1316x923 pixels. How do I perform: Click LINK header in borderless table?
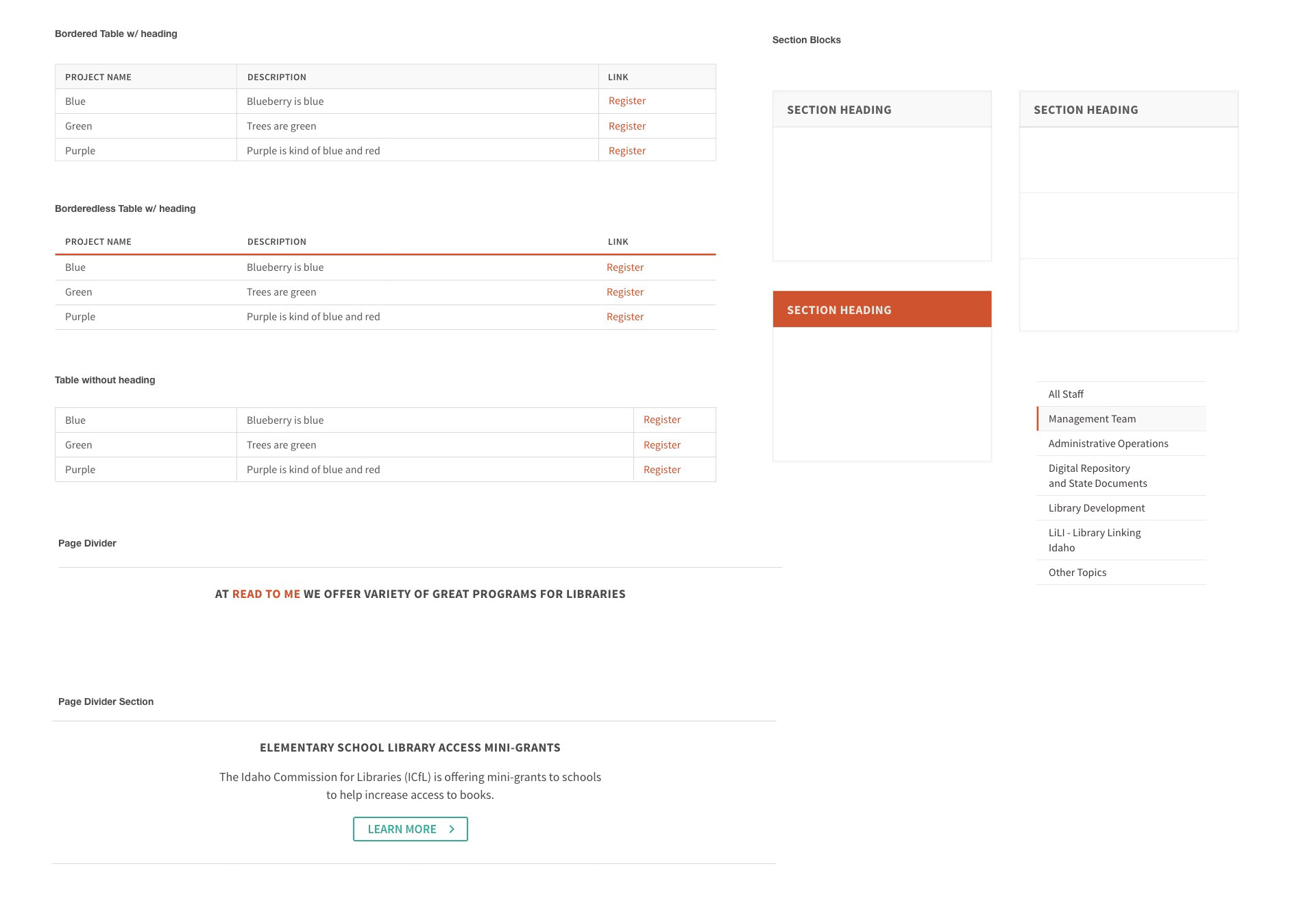click(618, 242)
